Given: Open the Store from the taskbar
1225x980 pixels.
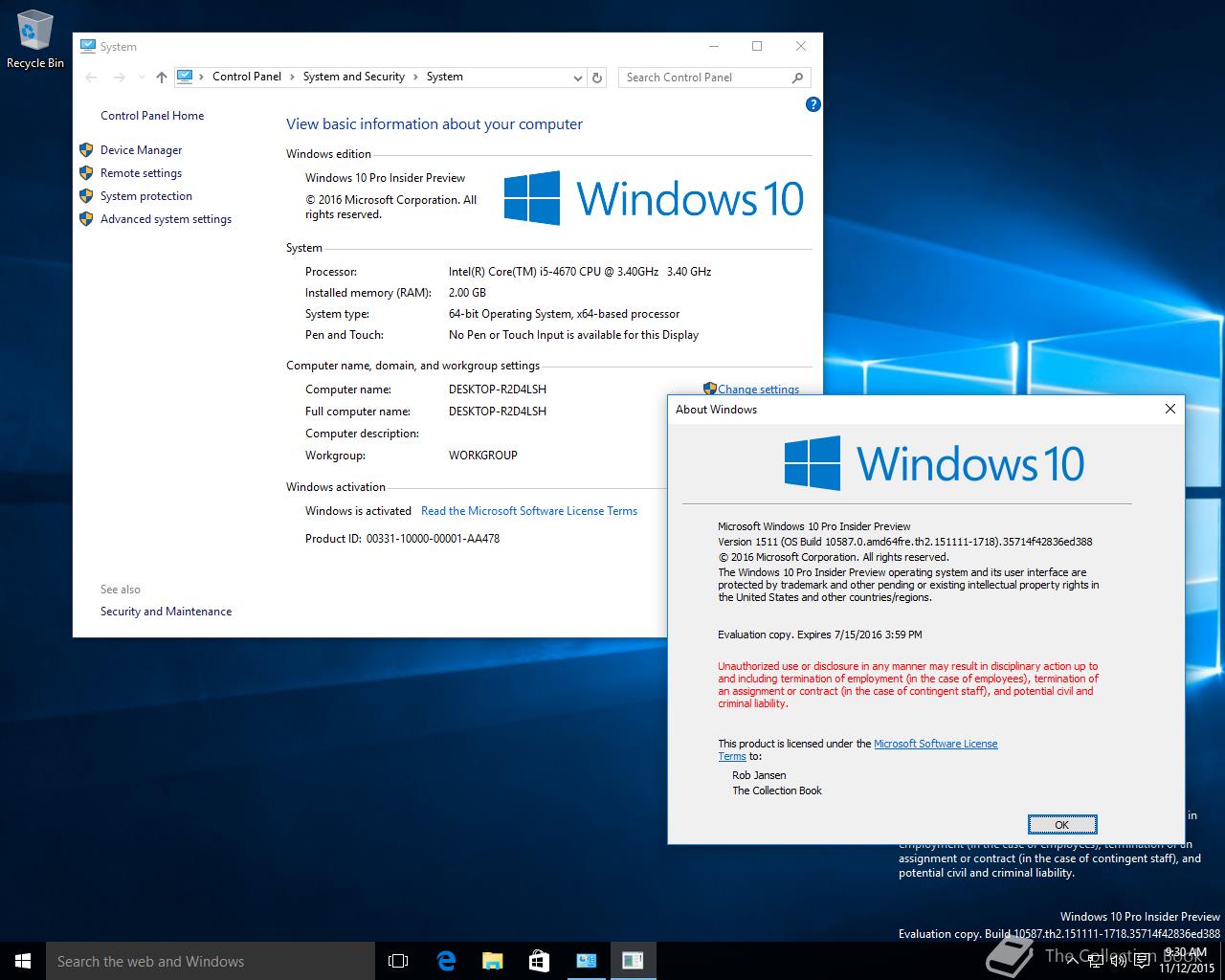Looking at the screenshot, I should click(x=539, y=961).
